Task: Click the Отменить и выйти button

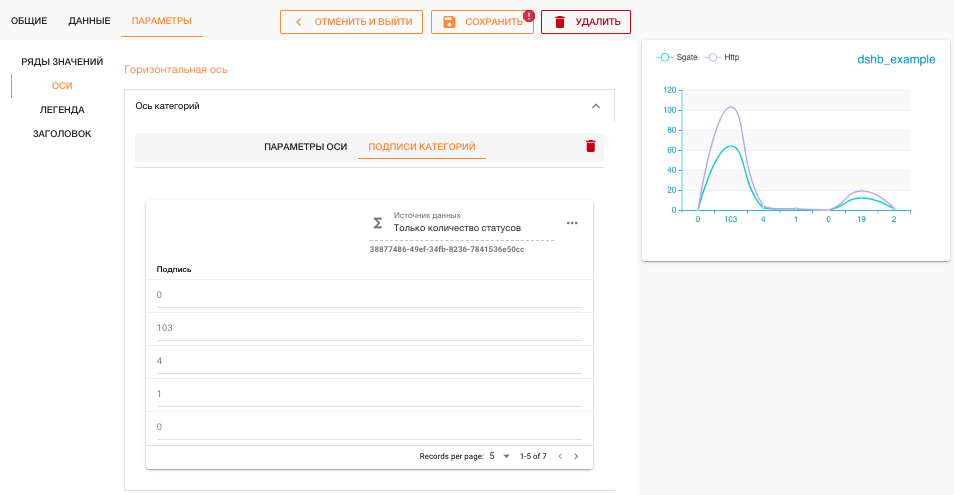Action: [352, 22]
